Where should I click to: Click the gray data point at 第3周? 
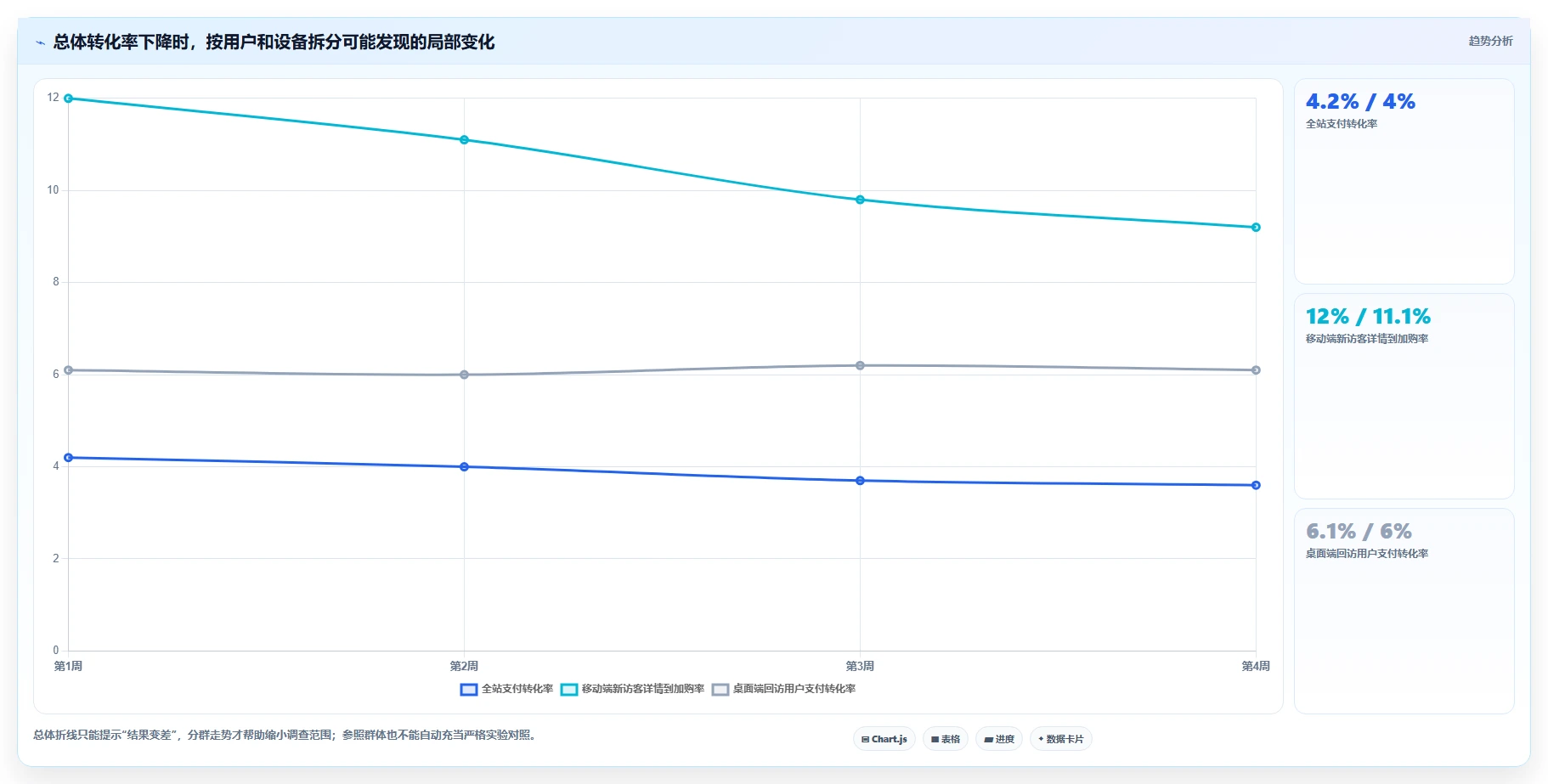[x=860, y=365]
